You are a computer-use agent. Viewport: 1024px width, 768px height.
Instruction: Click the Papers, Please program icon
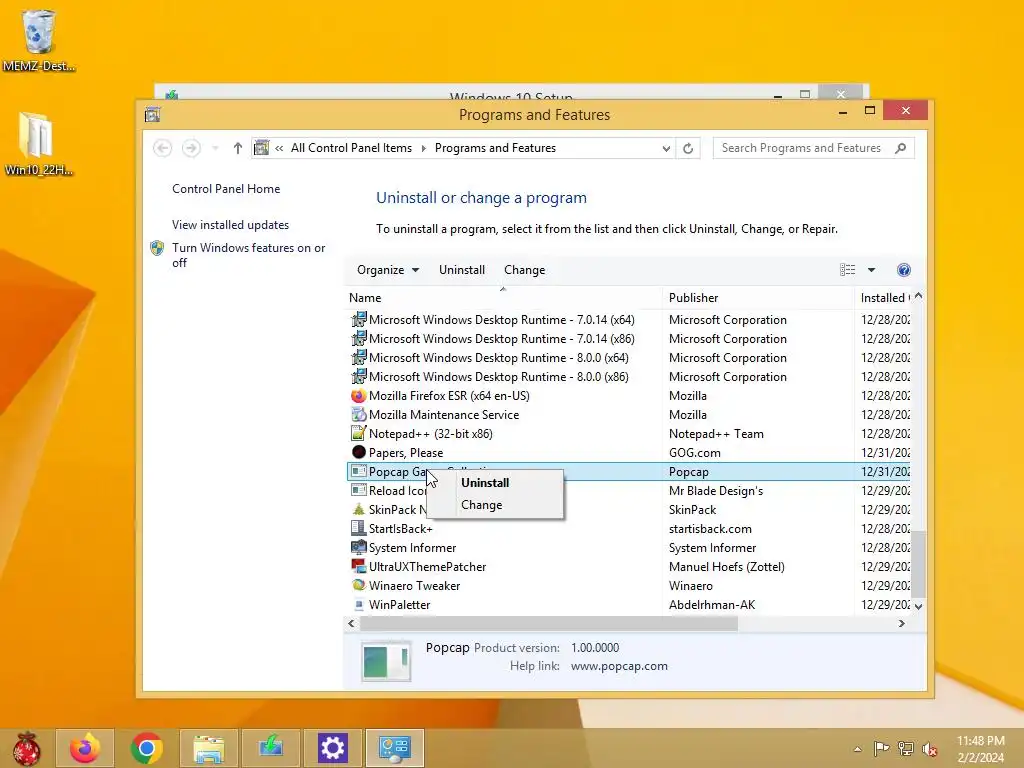click(x=359, y=452)
